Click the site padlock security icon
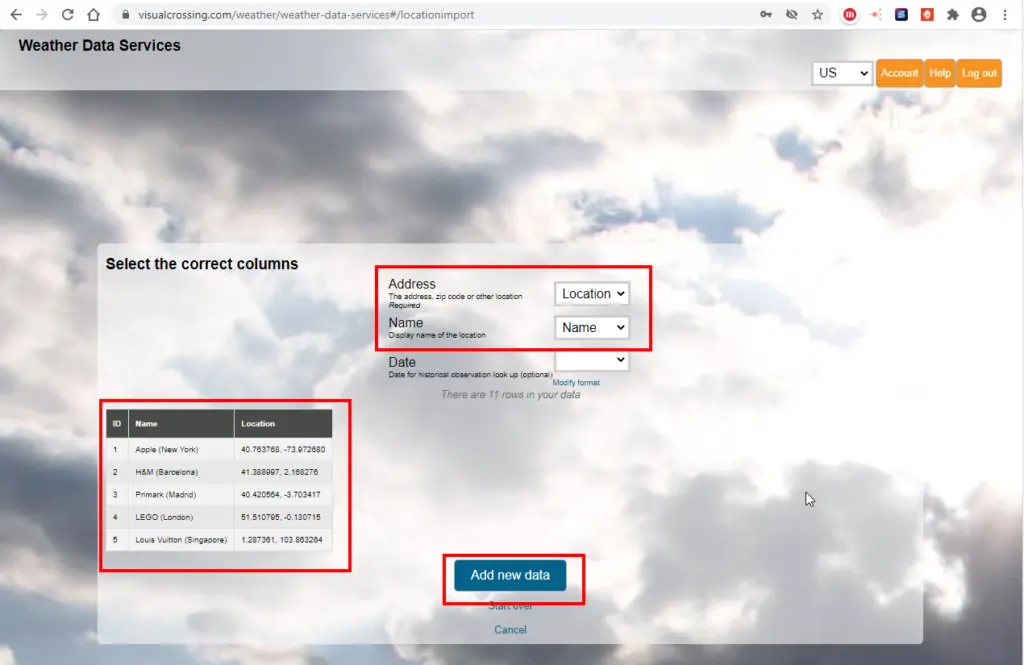Image resolution: width=1024 pixels, height=665 pixels. (124, 15)
